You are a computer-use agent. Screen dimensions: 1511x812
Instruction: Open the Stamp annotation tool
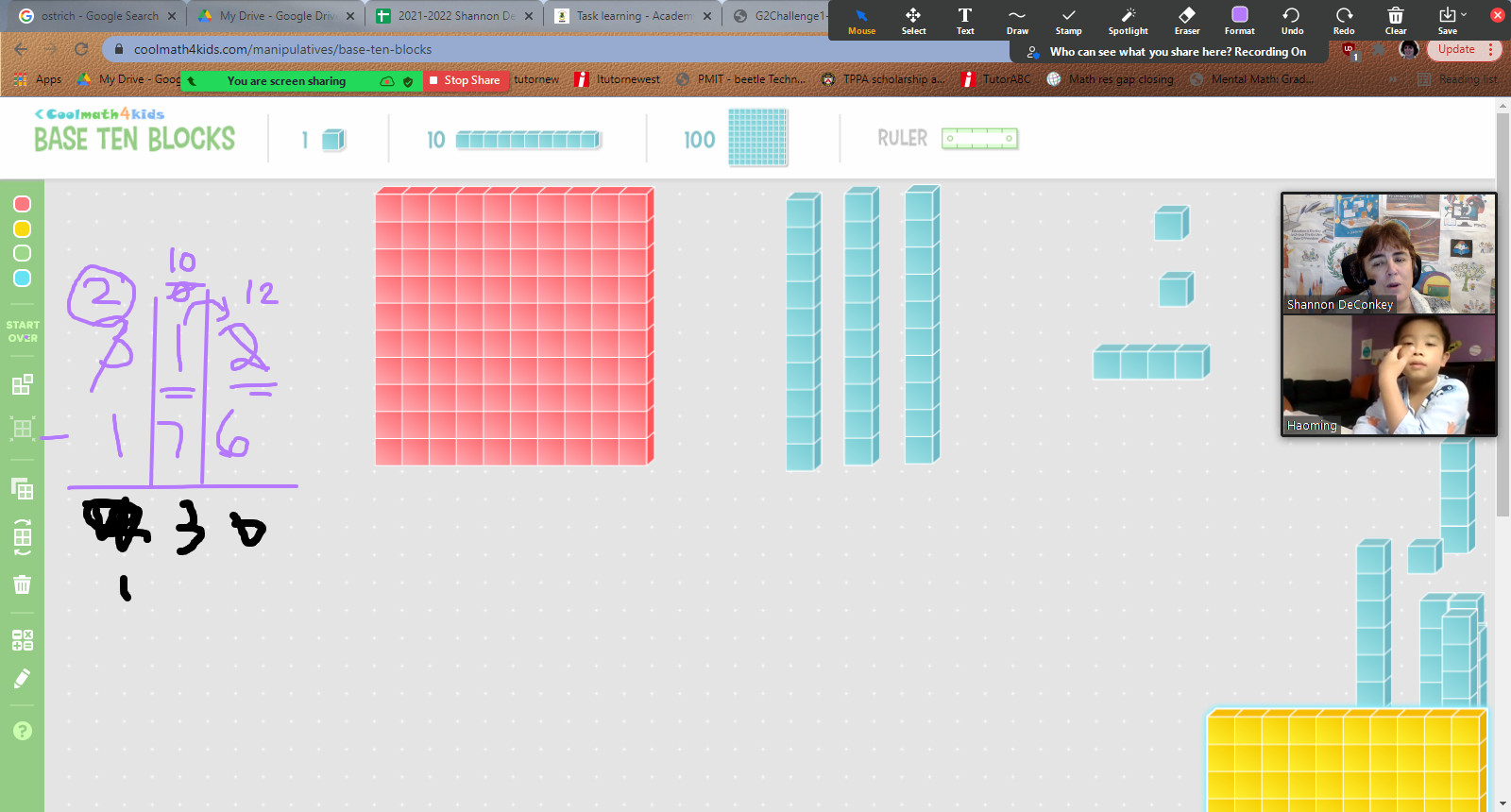[x=1068, y=21]
